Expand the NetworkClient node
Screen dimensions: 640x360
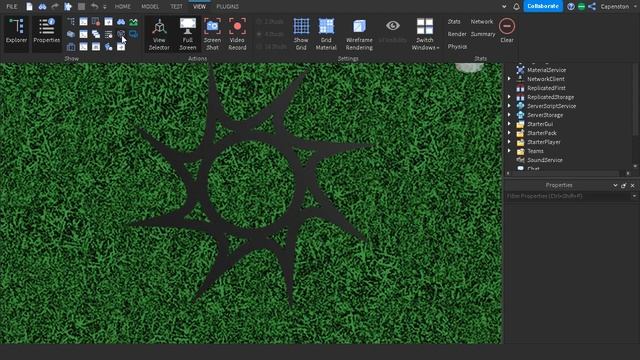[509, 79]
